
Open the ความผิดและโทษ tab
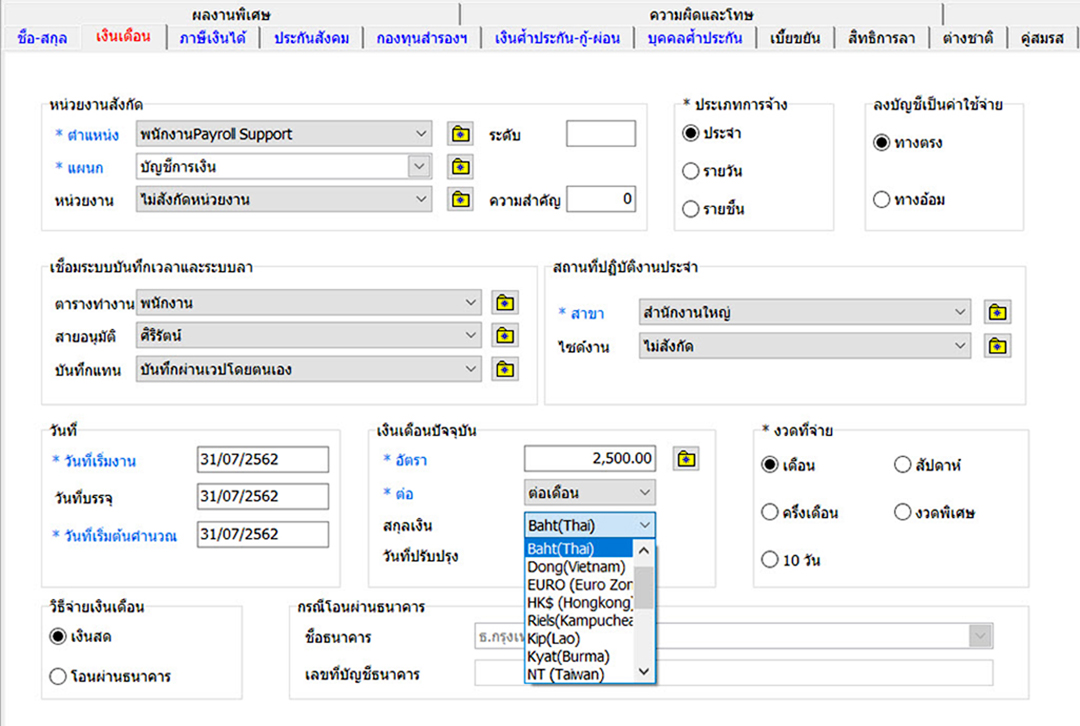pyautogui.click(x=701, y=14)
